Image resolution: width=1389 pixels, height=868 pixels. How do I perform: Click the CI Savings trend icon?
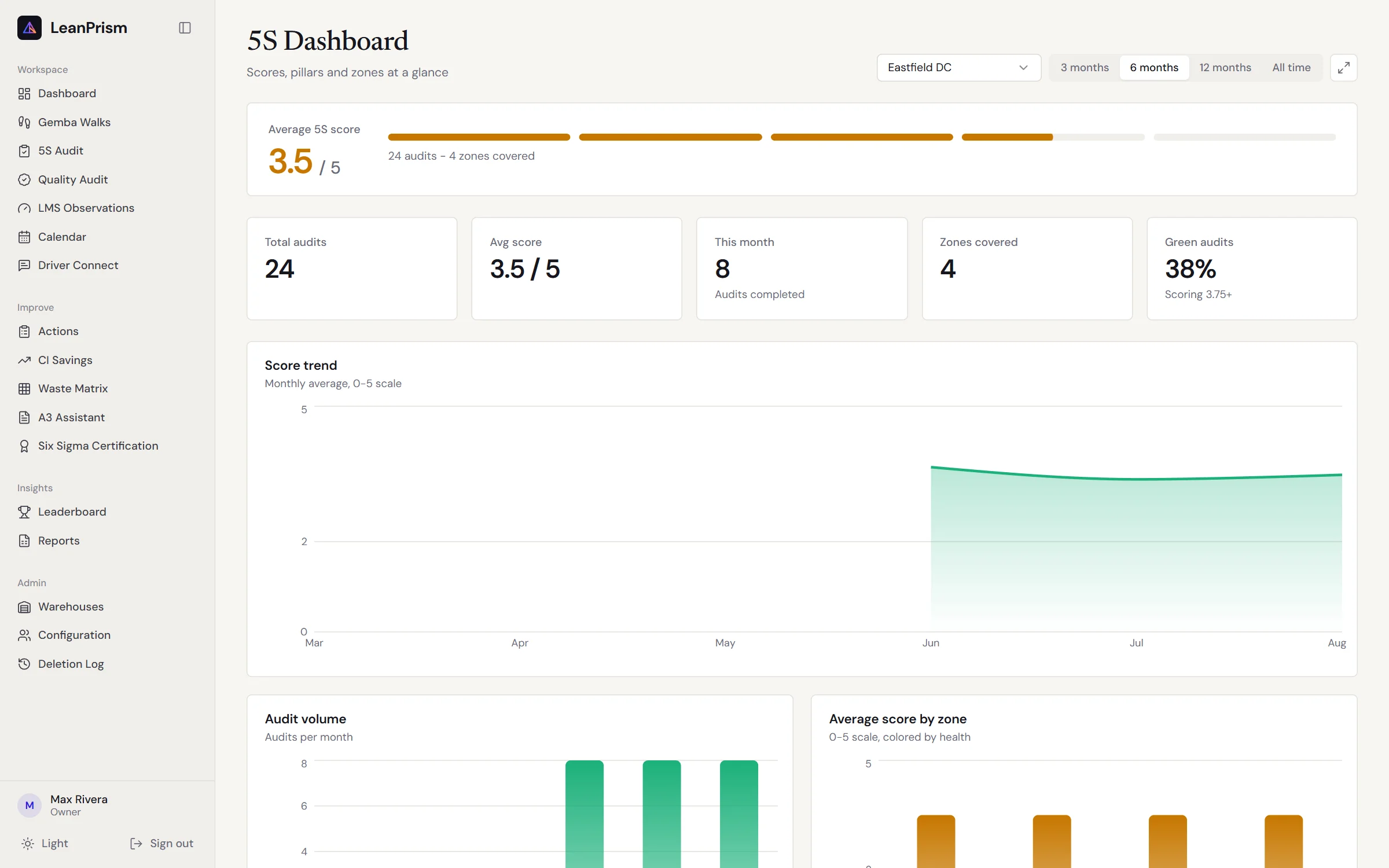coord(24,361)
